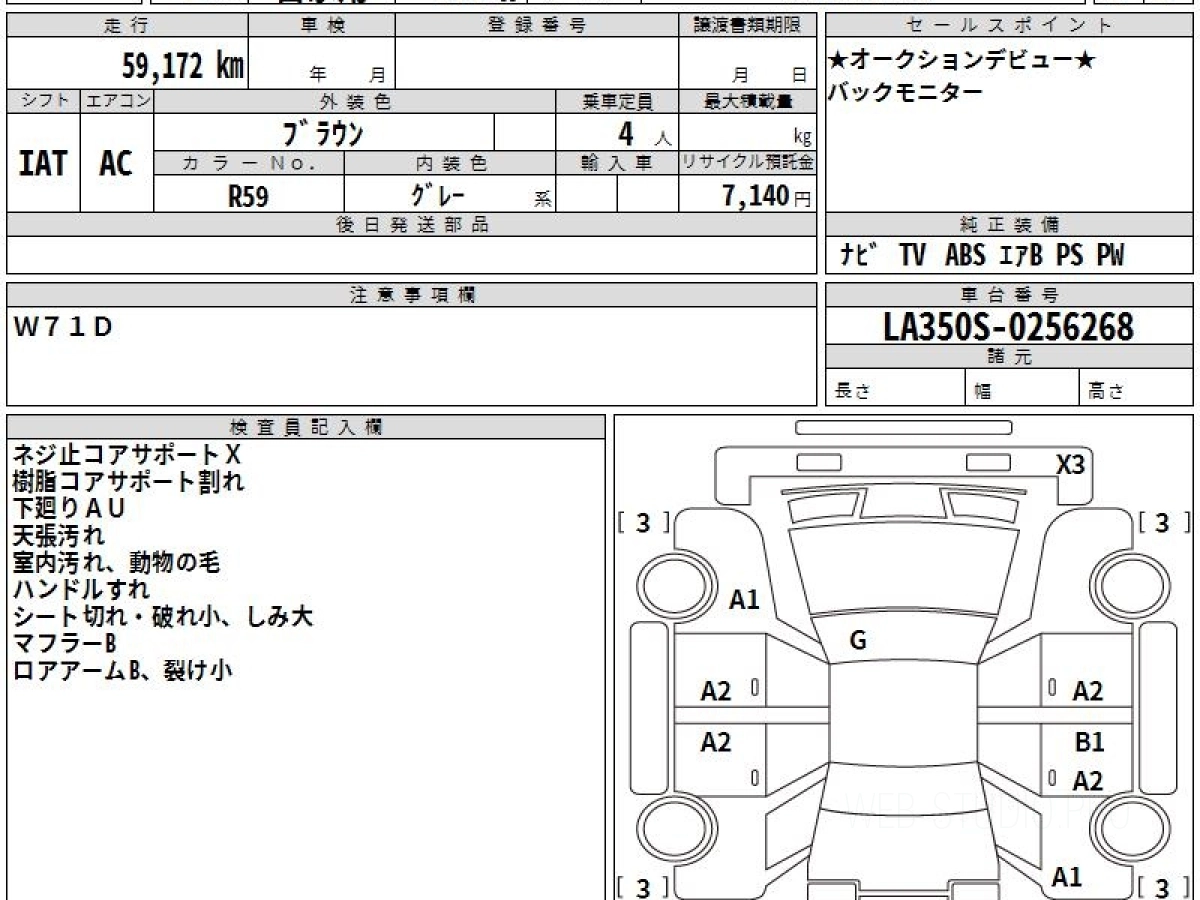1200x900 pixels.
Task: Select the 室内汚れ、動物の毛 note line
Action: [x=116, y=562]
